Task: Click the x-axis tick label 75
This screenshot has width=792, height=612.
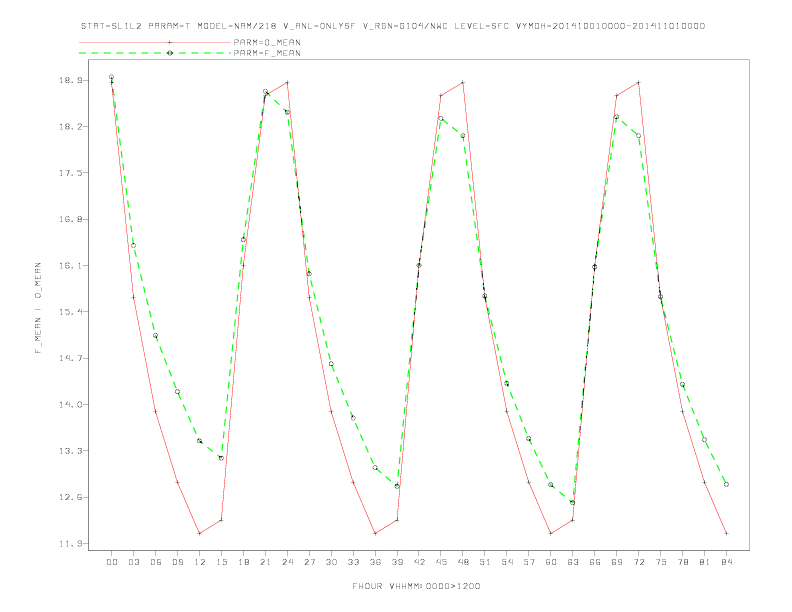Action: 661,562
